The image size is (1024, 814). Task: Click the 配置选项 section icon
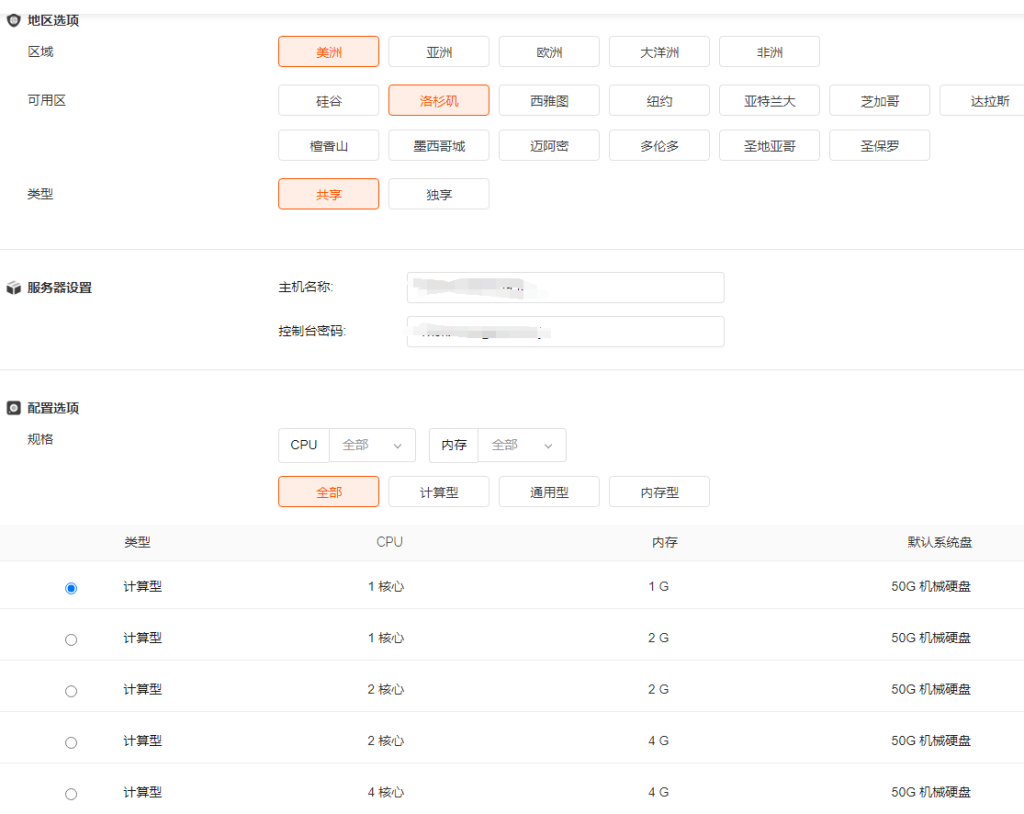point(14,408)
